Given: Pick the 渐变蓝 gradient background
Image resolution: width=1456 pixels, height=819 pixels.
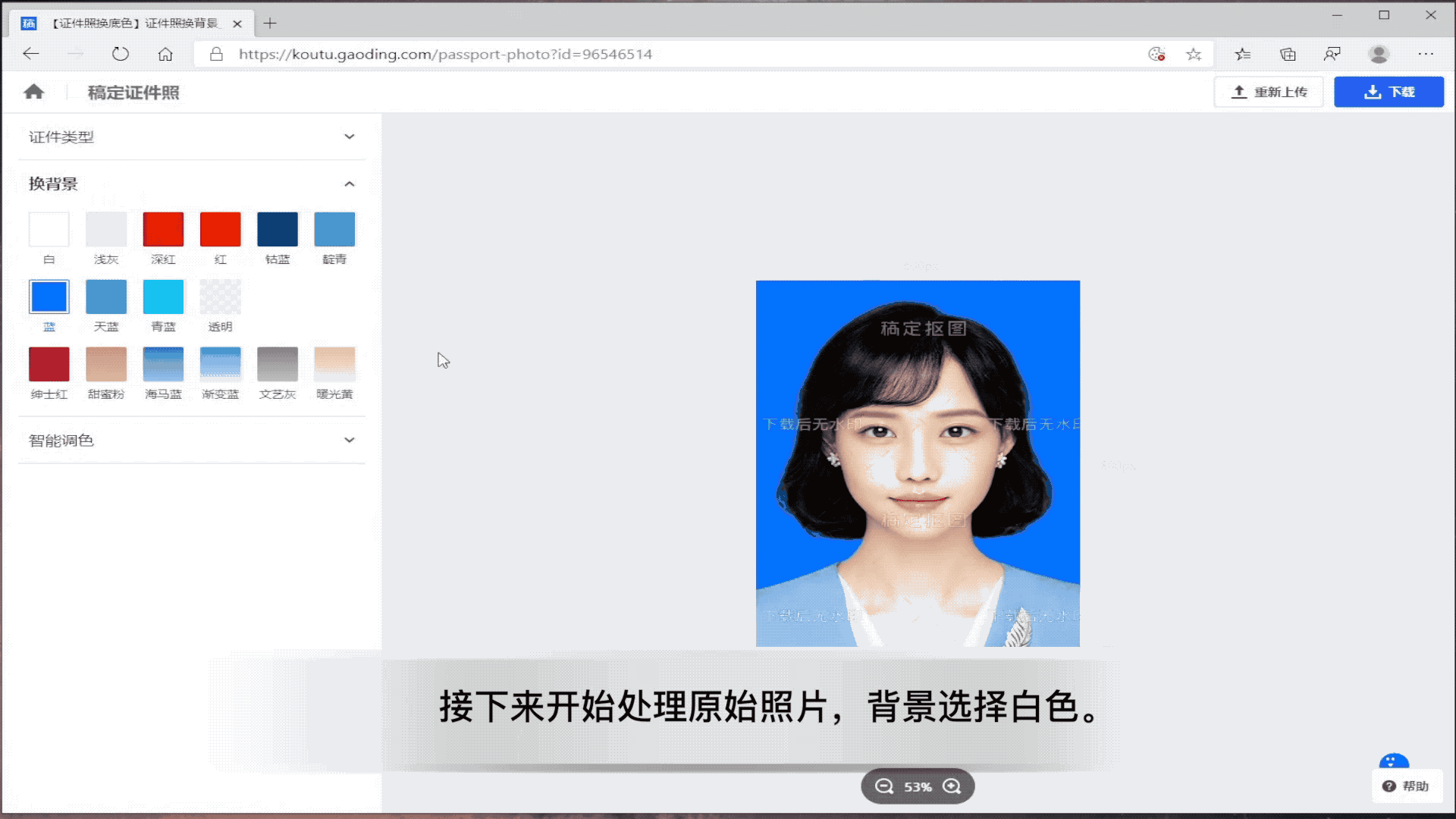Looking at the screenshot, I should [x=220, y=363].
